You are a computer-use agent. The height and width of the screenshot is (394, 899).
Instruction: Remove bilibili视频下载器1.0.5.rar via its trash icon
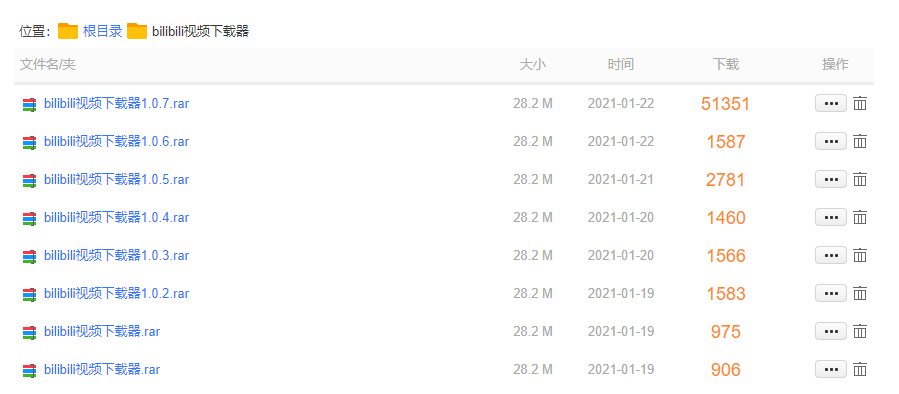(859, 180)
